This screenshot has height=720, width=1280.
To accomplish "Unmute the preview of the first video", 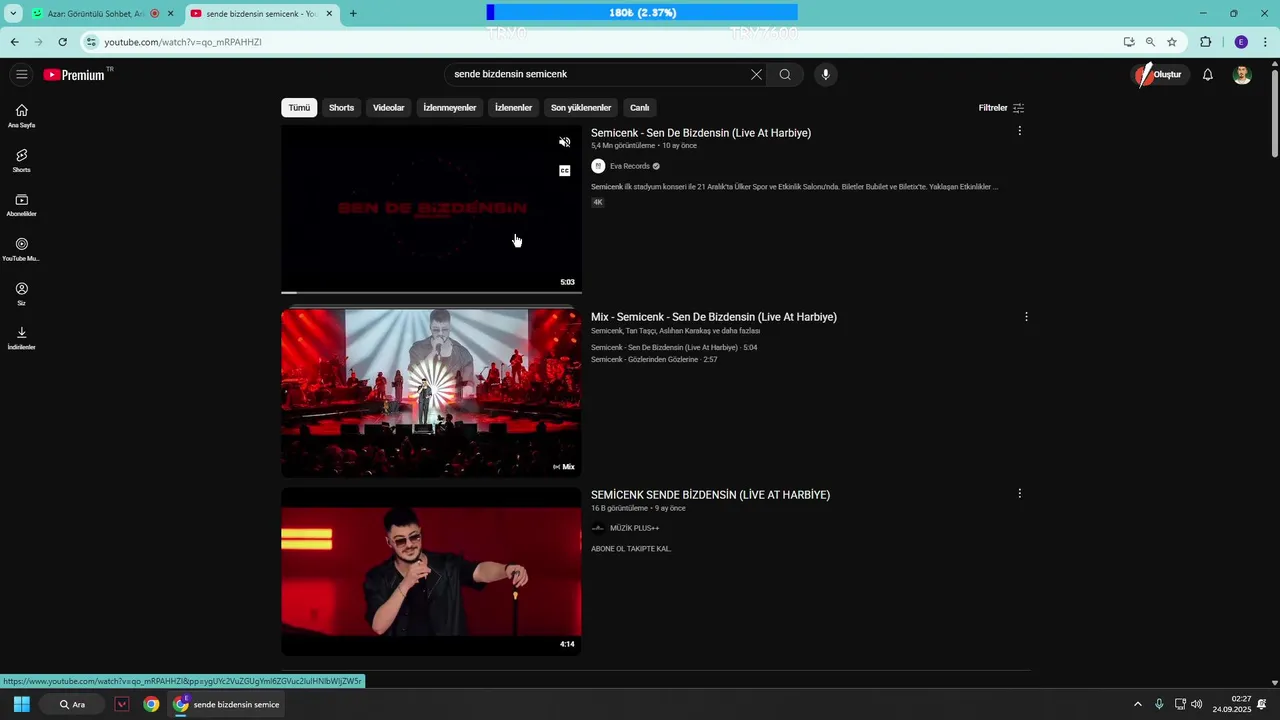I will coord(564,142).
